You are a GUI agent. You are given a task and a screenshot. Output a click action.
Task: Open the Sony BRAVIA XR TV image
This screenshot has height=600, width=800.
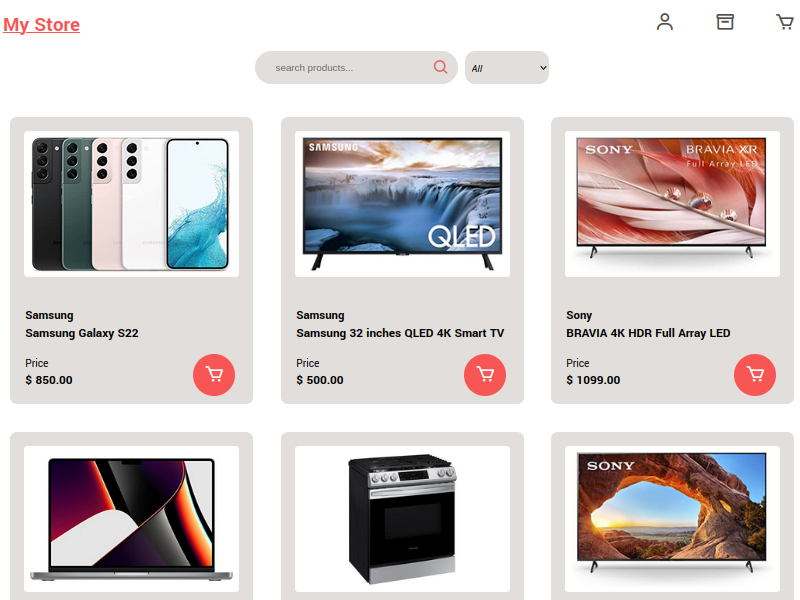click(x=672, y=204)
